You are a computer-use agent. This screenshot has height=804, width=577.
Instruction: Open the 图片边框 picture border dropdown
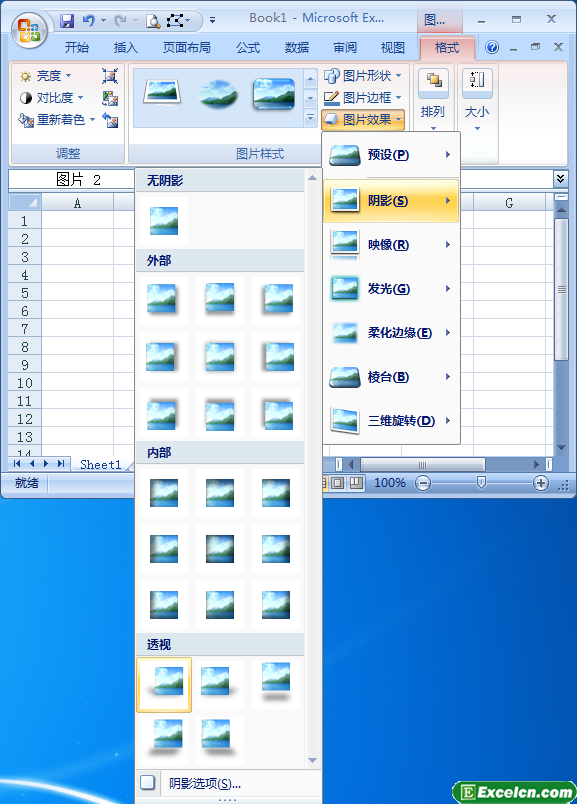click(363, 97)
